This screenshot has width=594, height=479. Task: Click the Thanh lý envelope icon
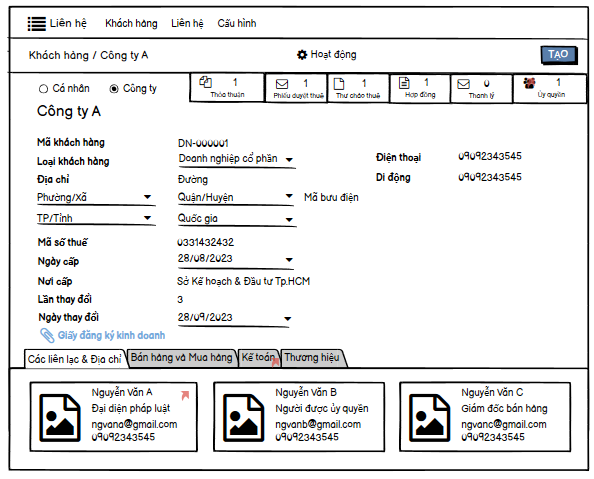(x=463, y=84)
